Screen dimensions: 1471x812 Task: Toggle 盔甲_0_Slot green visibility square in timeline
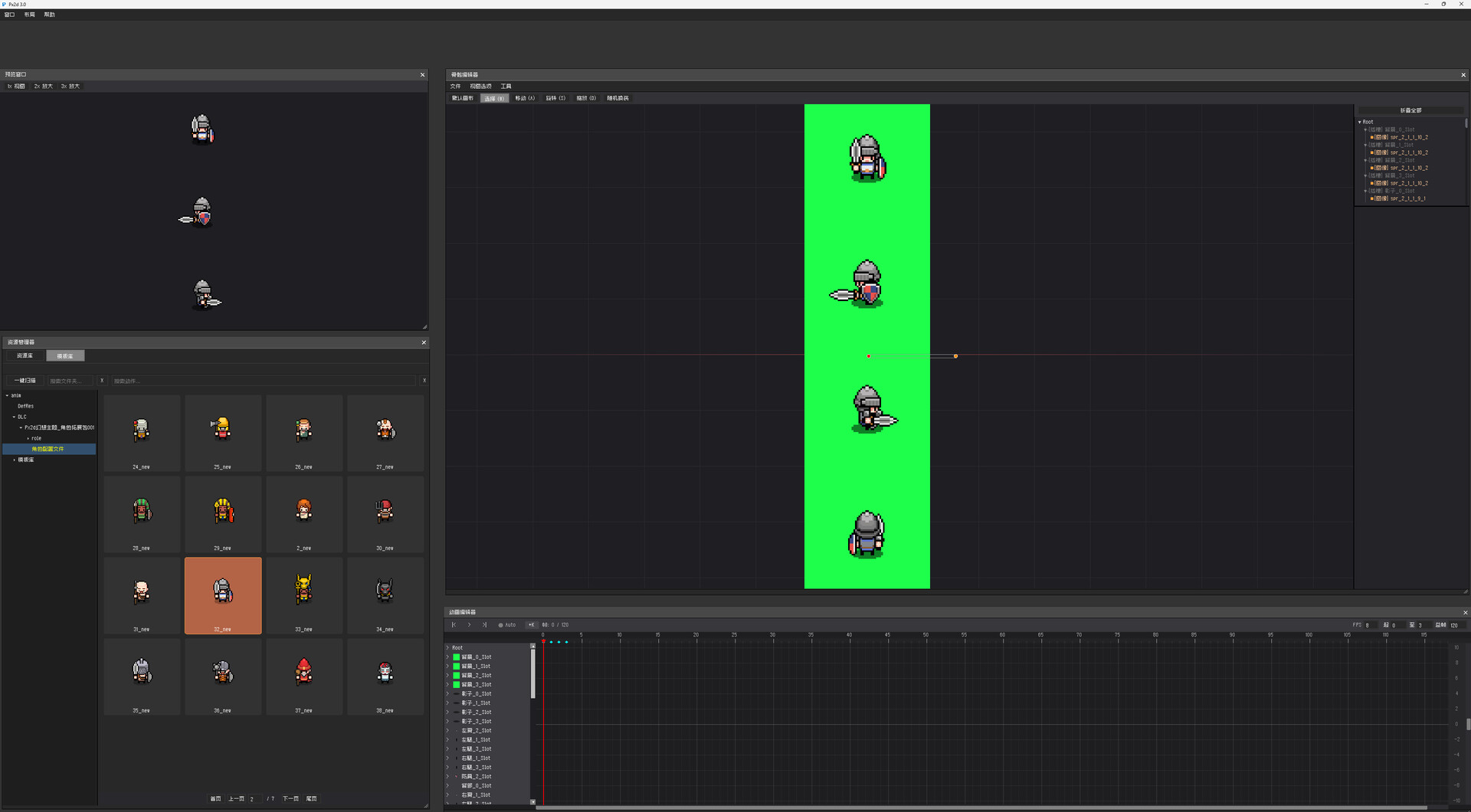457,657
